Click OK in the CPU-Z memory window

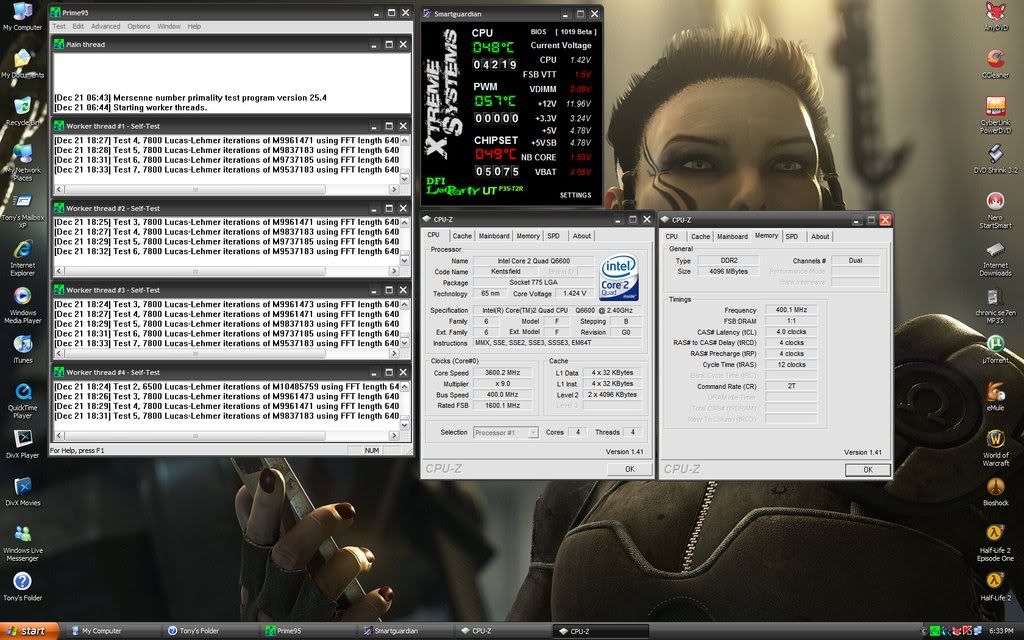867,470
